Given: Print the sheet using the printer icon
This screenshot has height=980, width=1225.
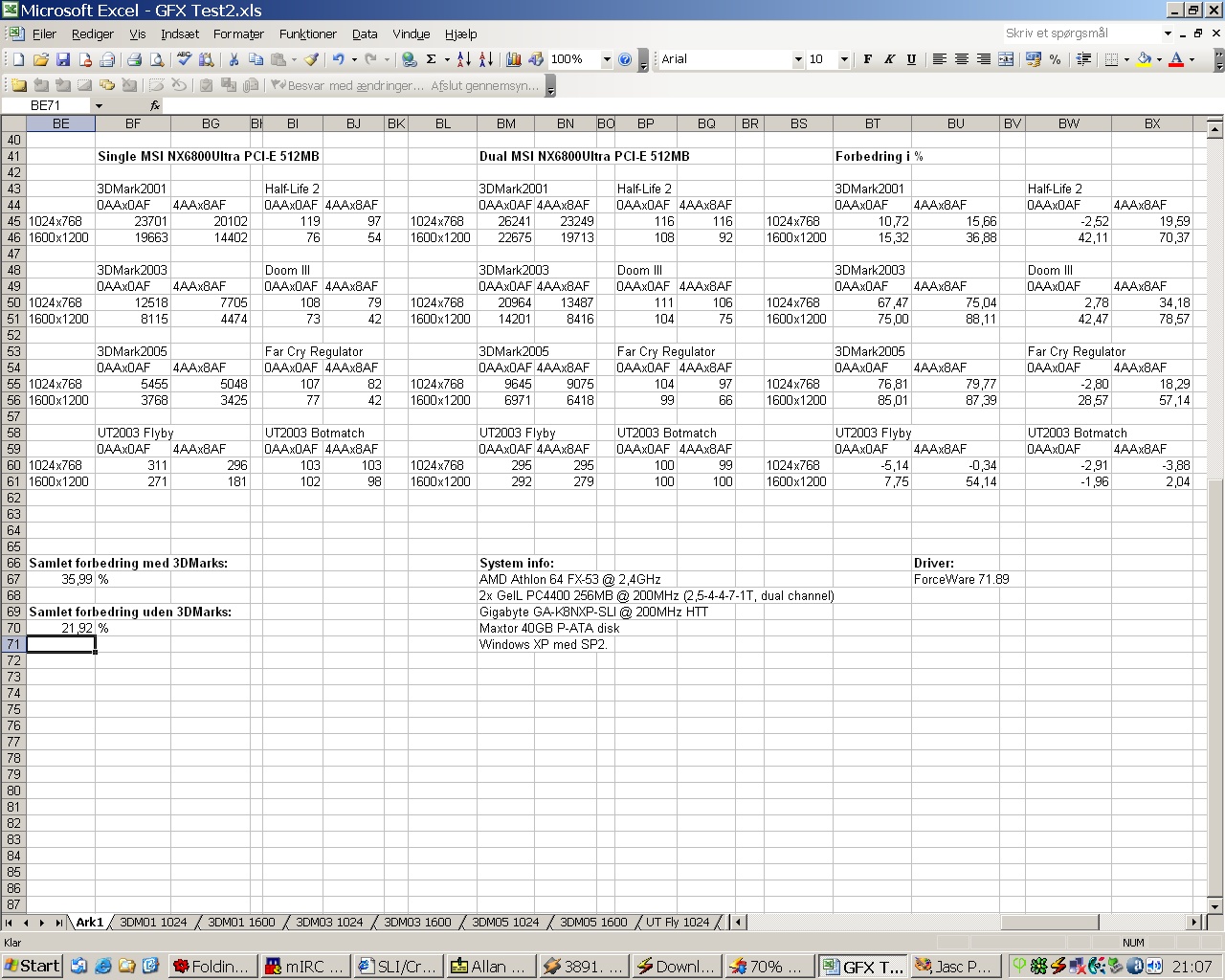Looking at the screenshot, I should (135, 59).
